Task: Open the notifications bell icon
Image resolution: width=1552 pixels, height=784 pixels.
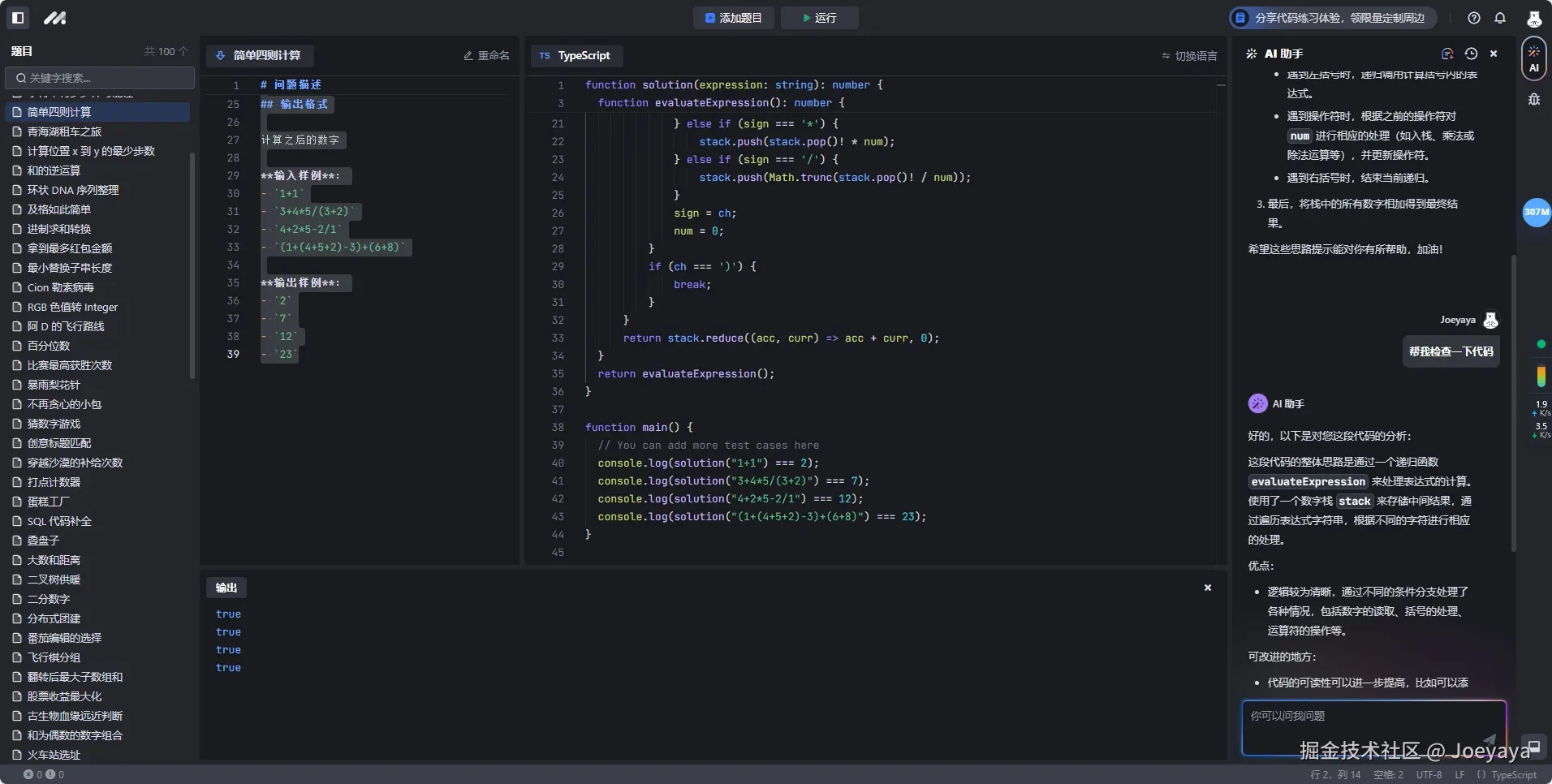Action: click(1500, 18)
